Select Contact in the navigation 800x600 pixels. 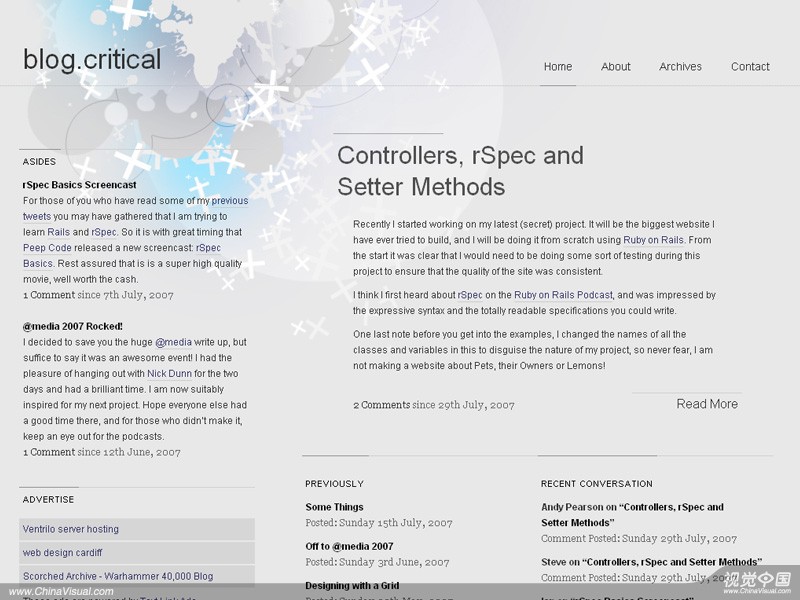coord(750,66)
